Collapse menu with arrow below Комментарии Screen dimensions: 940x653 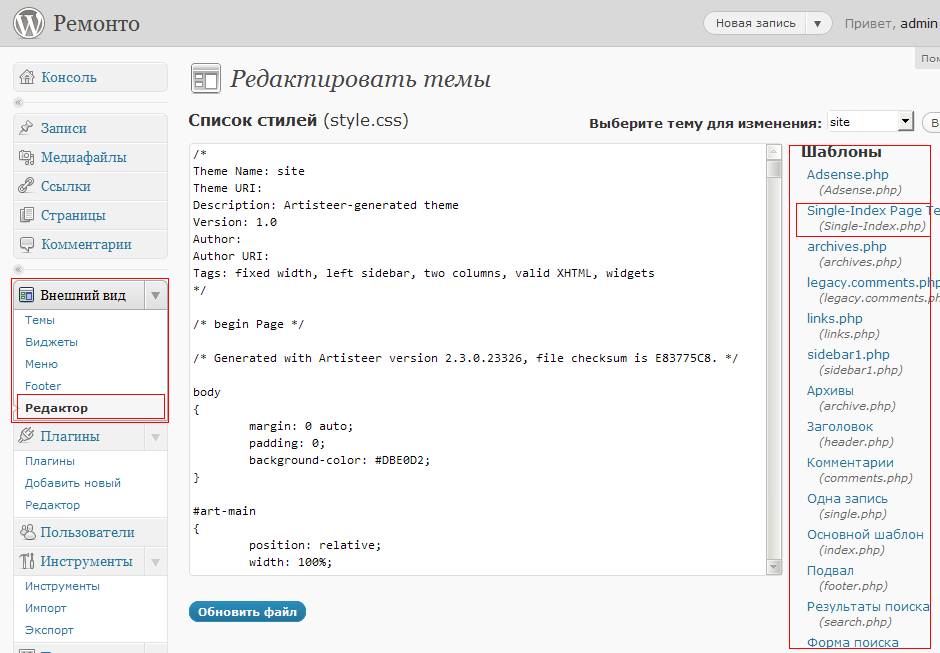(19, 269)
